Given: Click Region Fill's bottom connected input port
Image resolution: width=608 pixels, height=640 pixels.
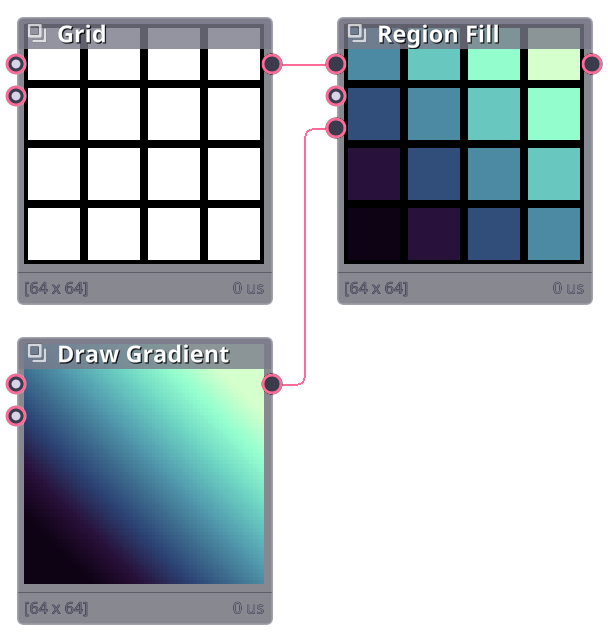Looking at the screenshot, I should 336,128.
